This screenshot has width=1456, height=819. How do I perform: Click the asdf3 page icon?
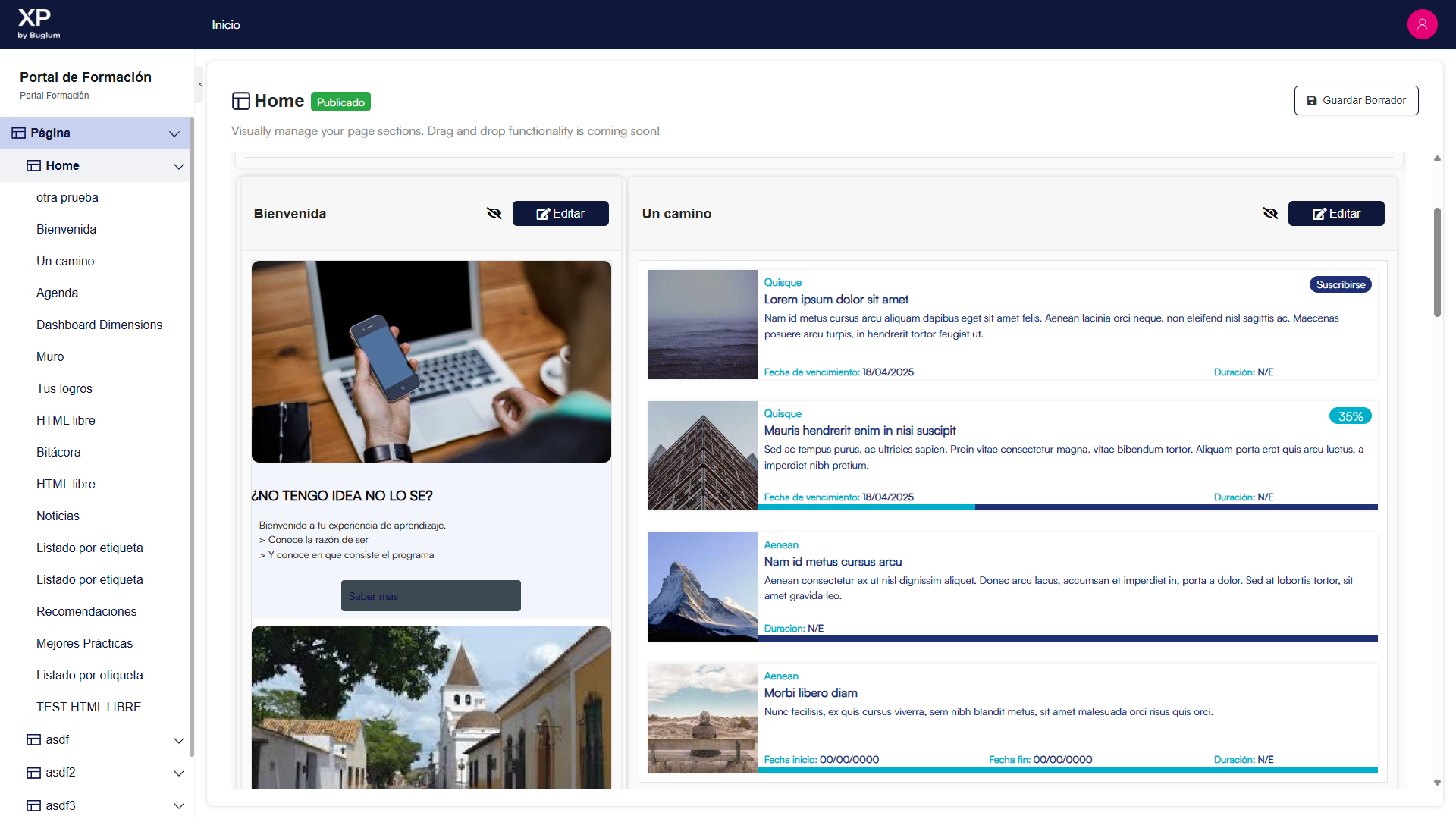pos(34,806)
